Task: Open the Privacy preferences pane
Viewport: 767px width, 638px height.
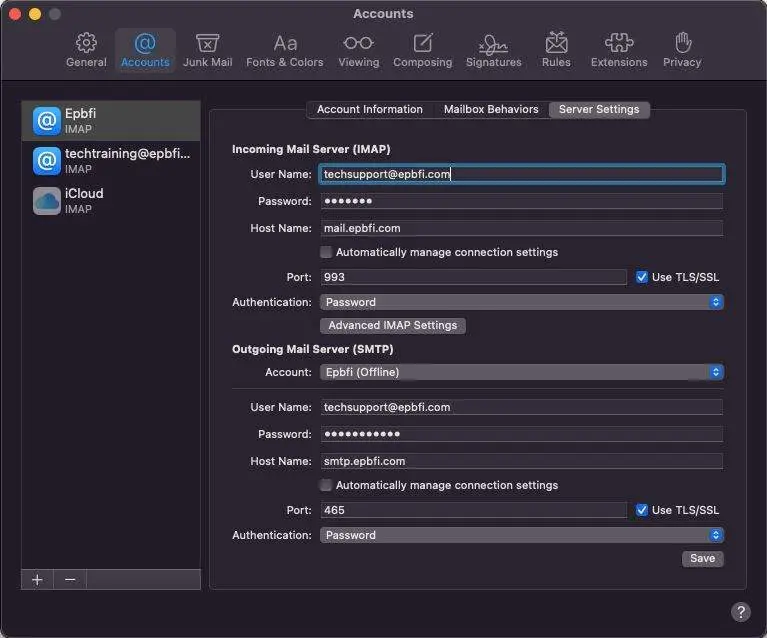Action: click(x=682, y=50)
